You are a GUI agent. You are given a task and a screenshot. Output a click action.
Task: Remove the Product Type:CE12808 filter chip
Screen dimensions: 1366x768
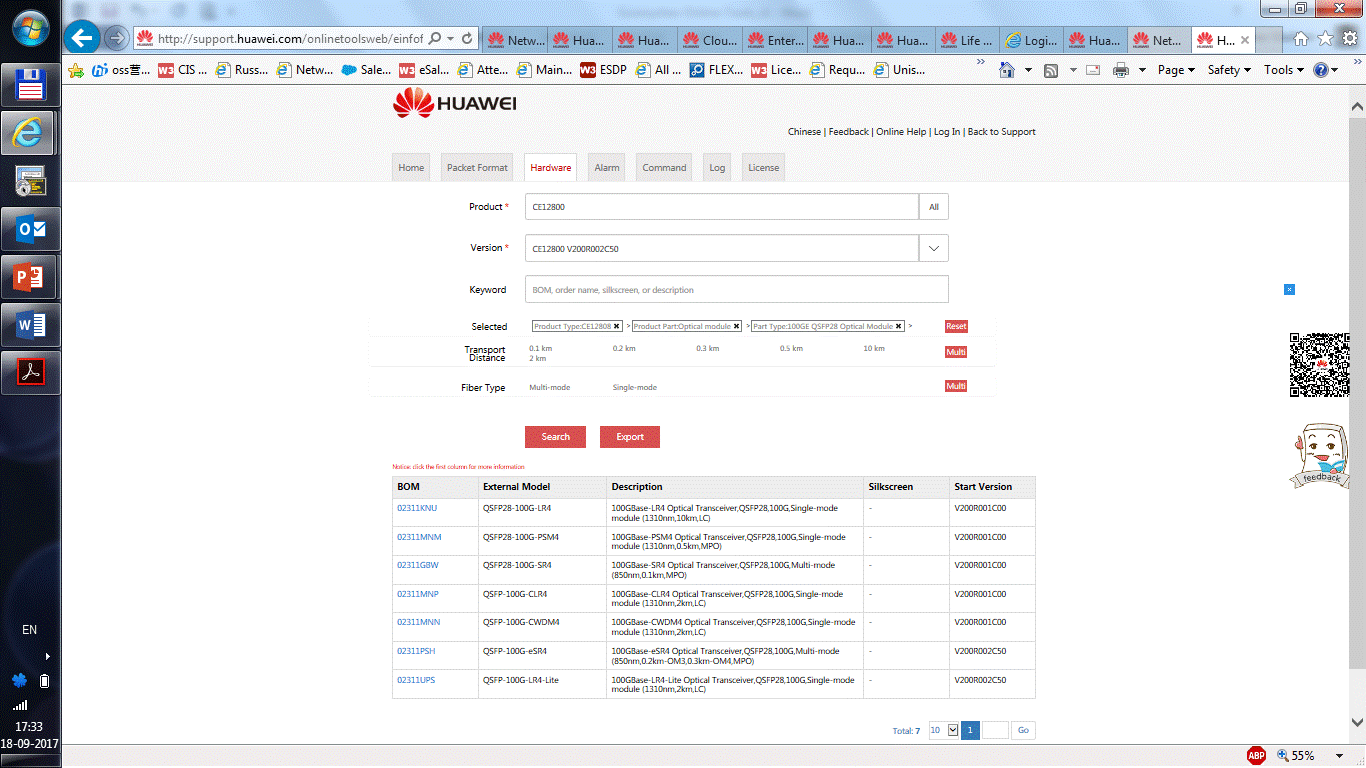click(617, 326)
